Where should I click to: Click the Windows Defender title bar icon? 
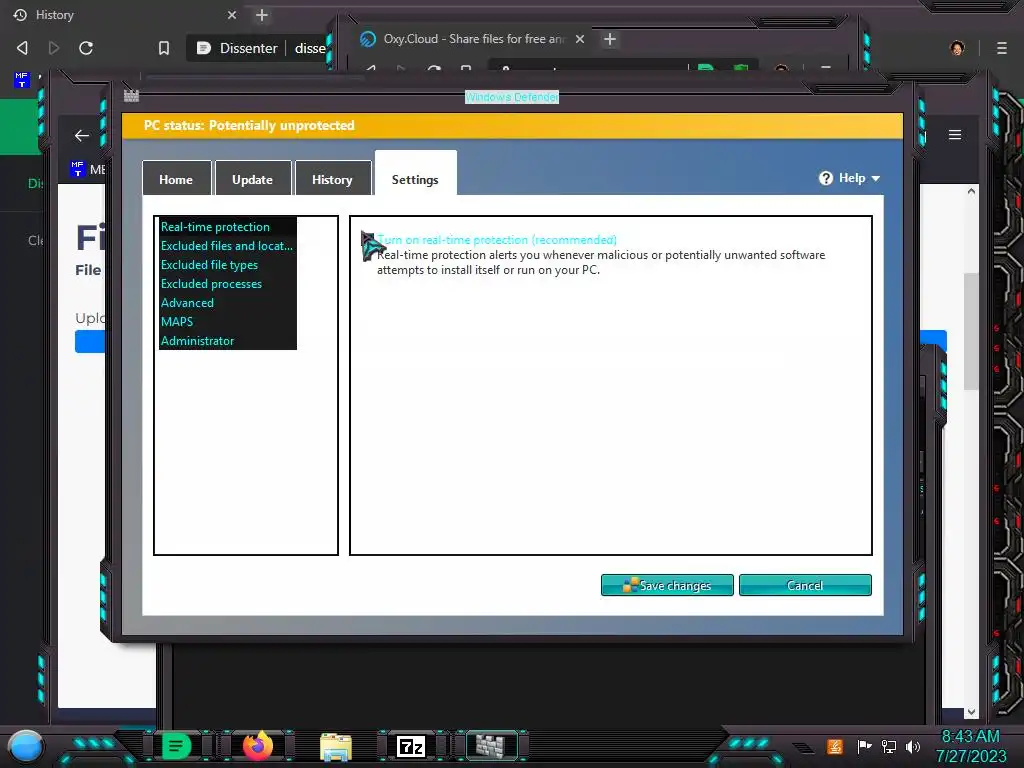click(131, 96)
